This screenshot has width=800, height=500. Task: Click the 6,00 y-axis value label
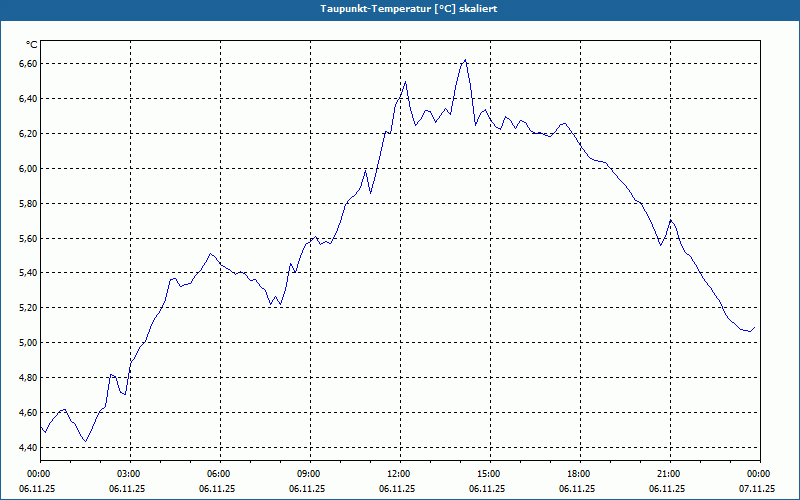point(28,168)
